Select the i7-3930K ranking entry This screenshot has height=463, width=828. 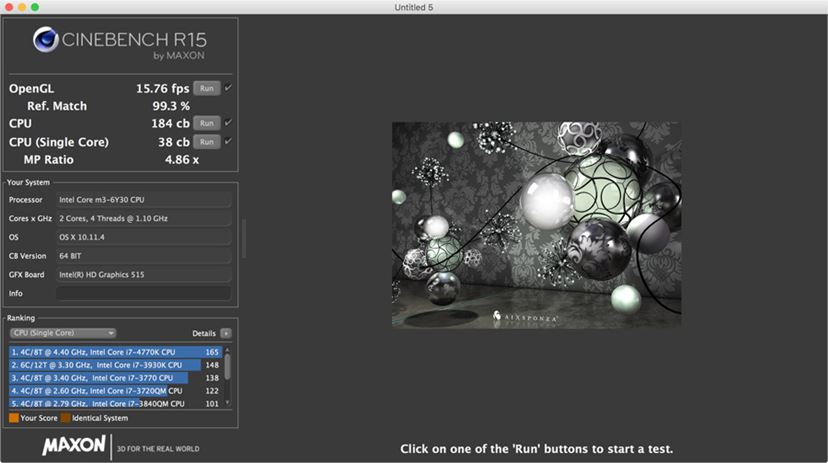click(x=115, y=365)
